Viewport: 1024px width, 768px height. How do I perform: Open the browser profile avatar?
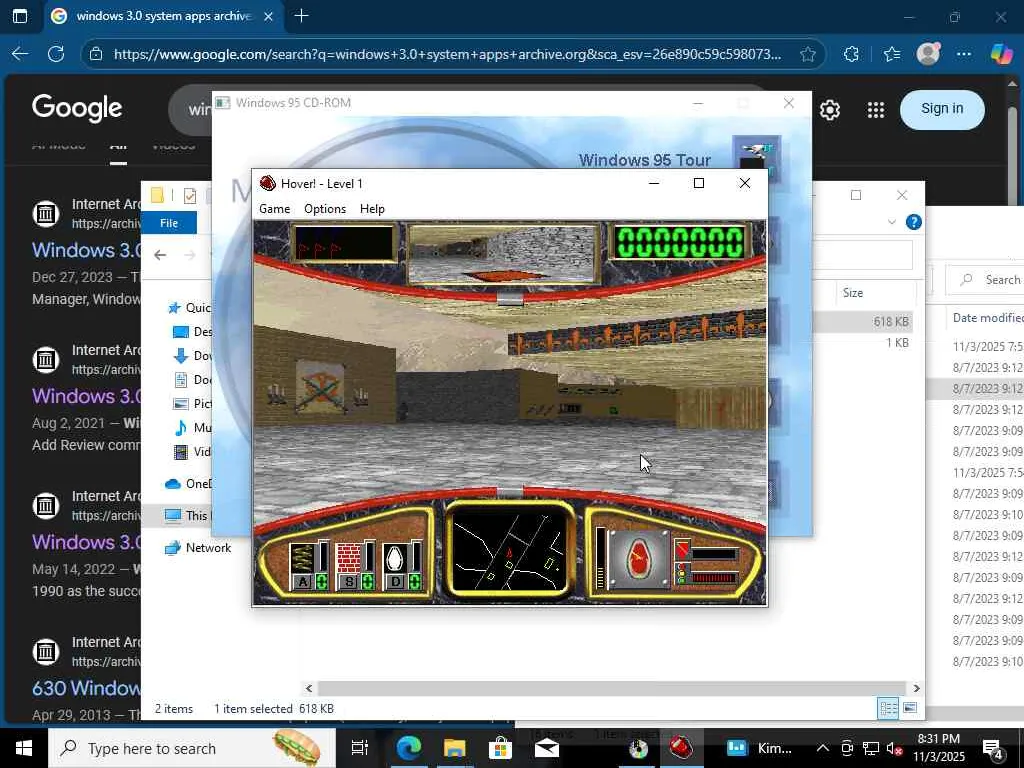[928, 54]
